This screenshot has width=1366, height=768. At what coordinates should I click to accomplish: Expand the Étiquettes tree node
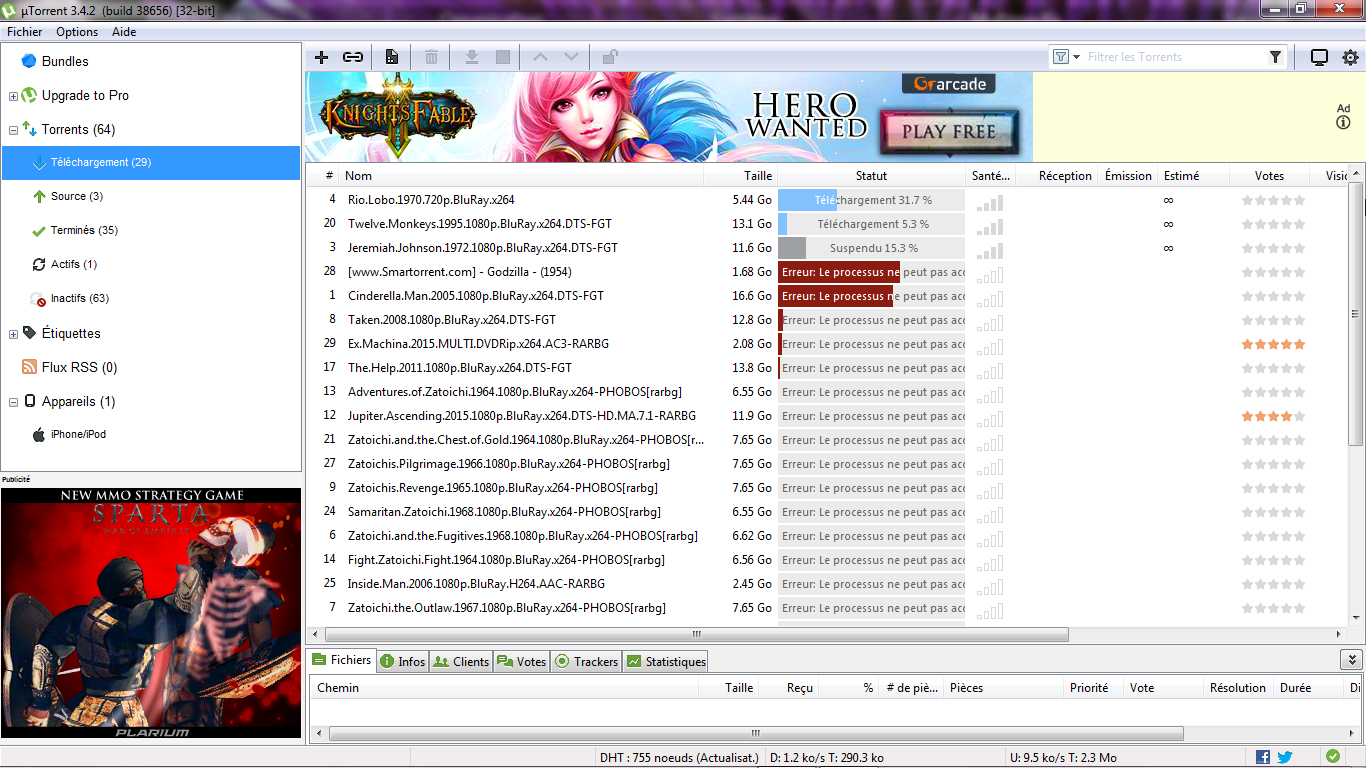pyautogui.click(x=13, y=334)
